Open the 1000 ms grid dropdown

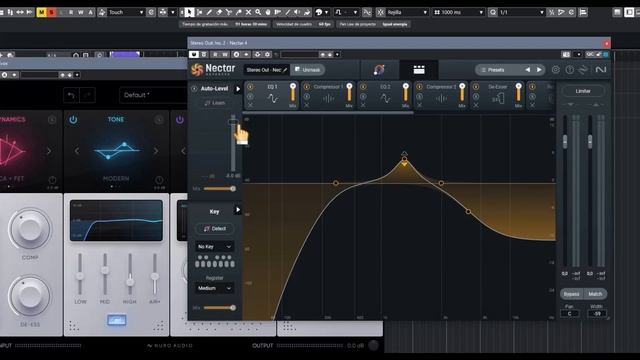coord(459,12)
